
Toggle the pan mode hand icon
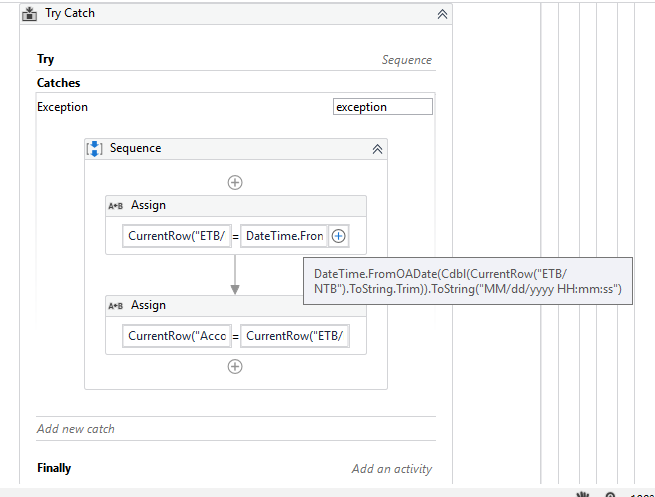pyautogui.click(x=583, y=494)
